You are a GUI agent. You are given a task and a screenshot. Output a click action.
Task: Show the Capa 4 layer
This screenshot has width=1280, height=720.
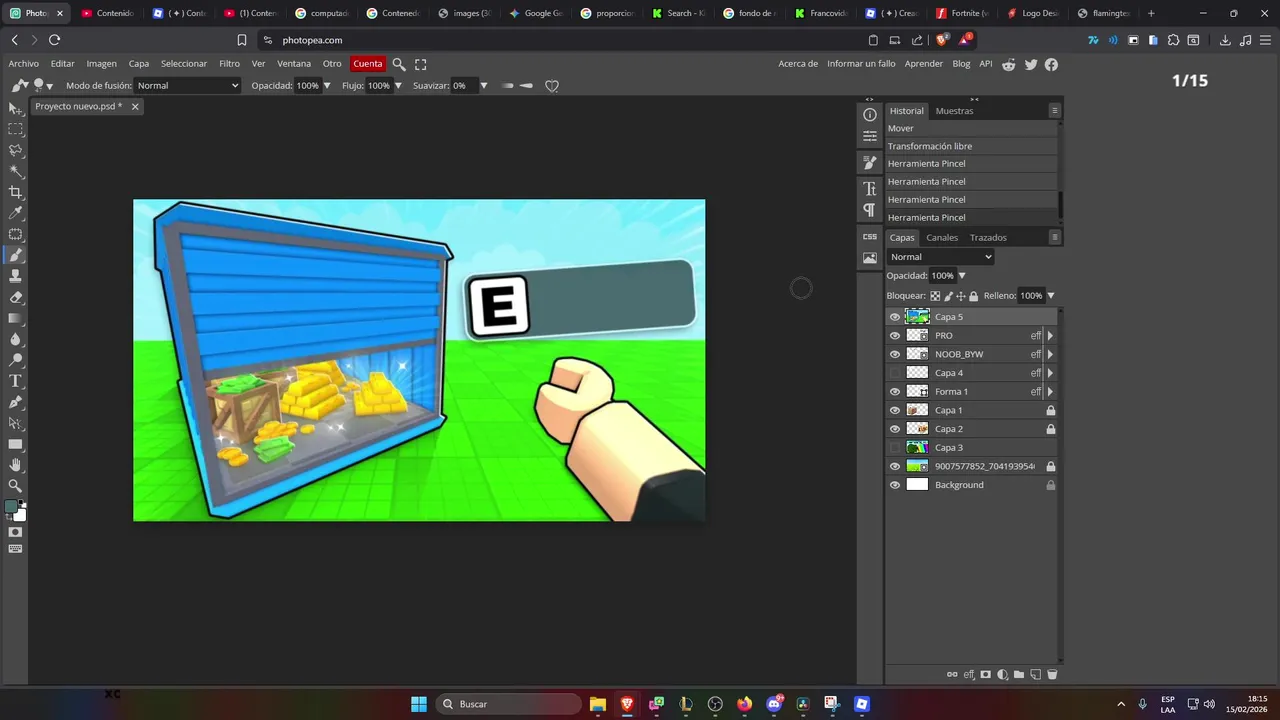pyautogui.click(x=895, y=373)
